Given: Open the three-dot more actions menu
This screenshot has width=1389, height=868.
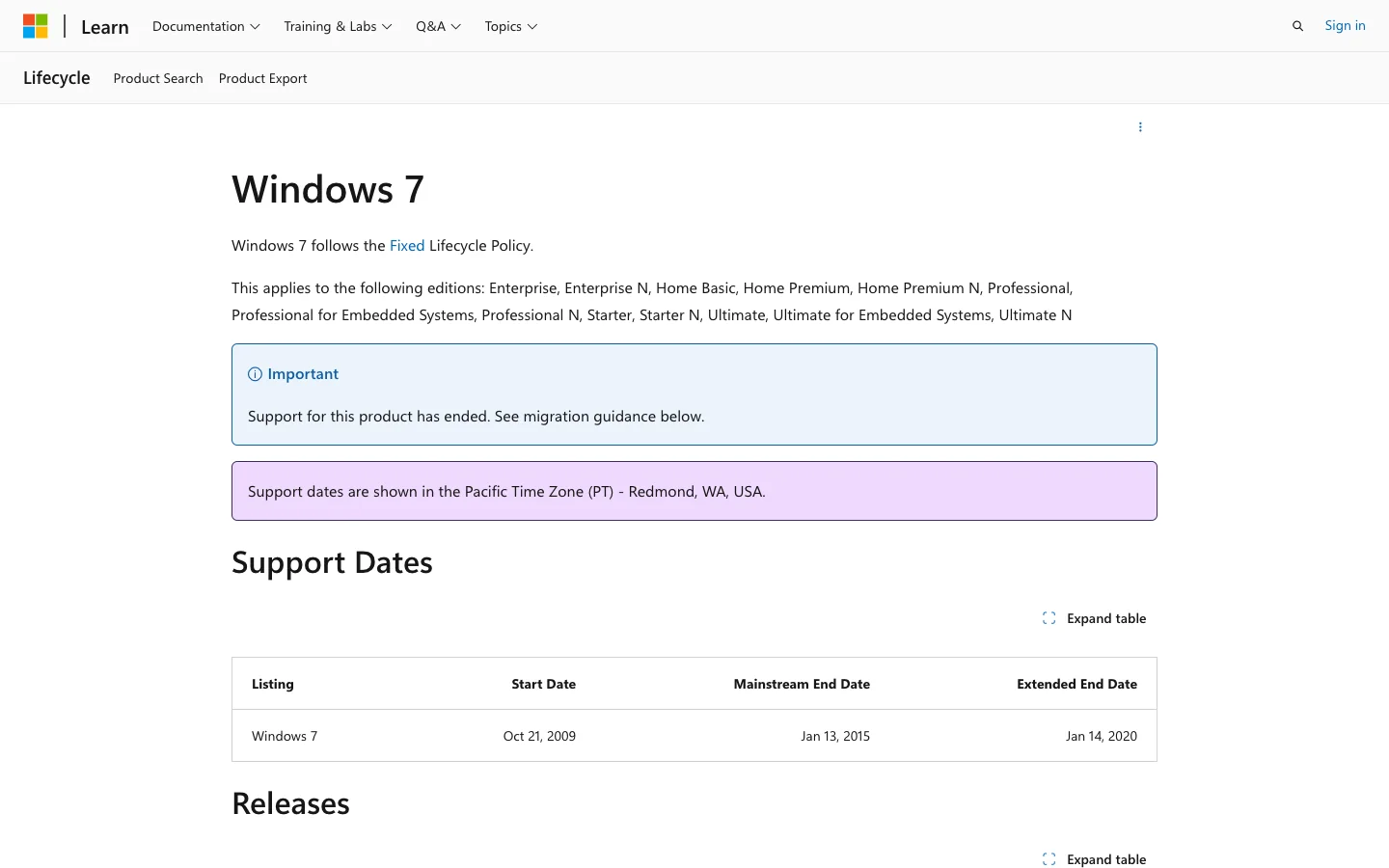Looking at the screenshot, I should click(1140, 127).
